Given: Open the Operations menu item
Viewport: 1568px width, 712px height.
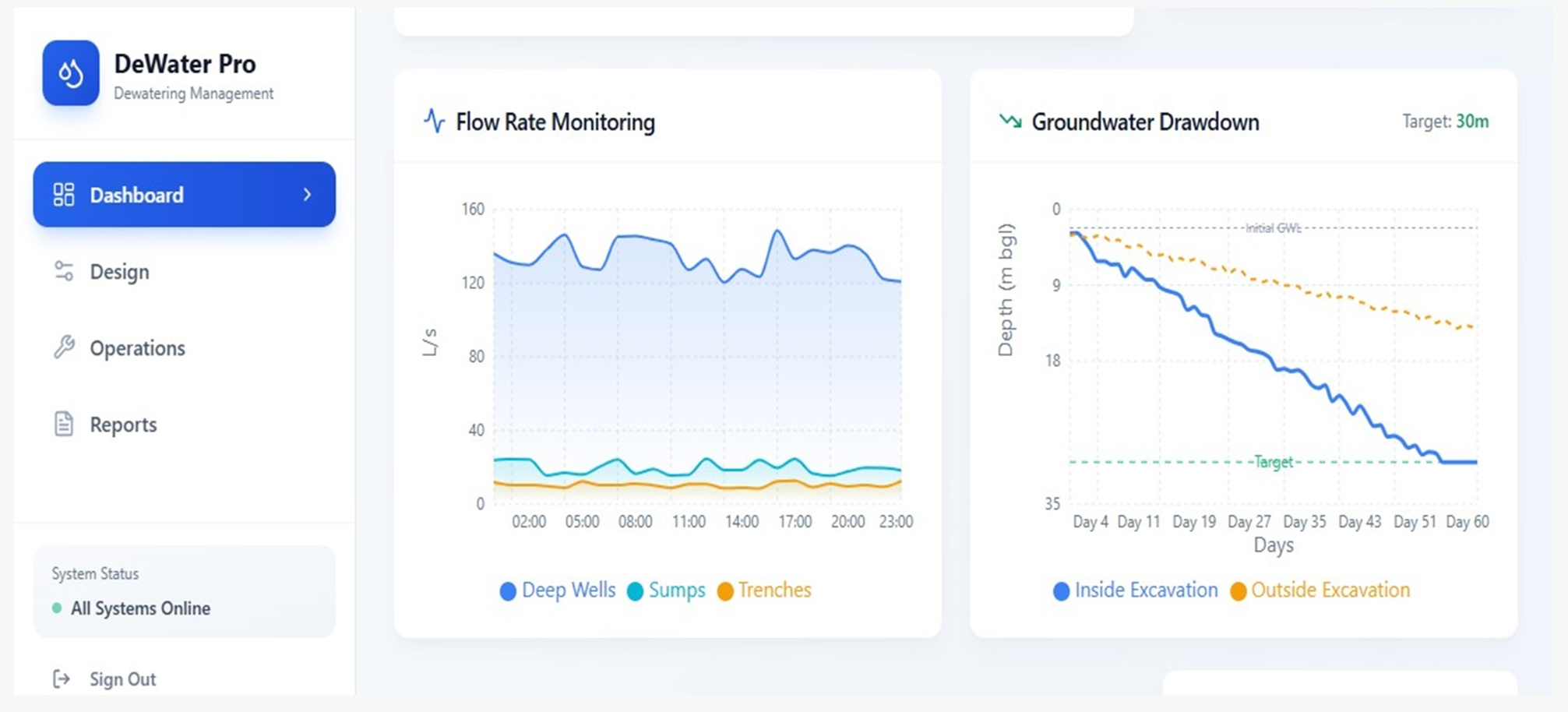Looking at the screenshot, I should point(137,348).
